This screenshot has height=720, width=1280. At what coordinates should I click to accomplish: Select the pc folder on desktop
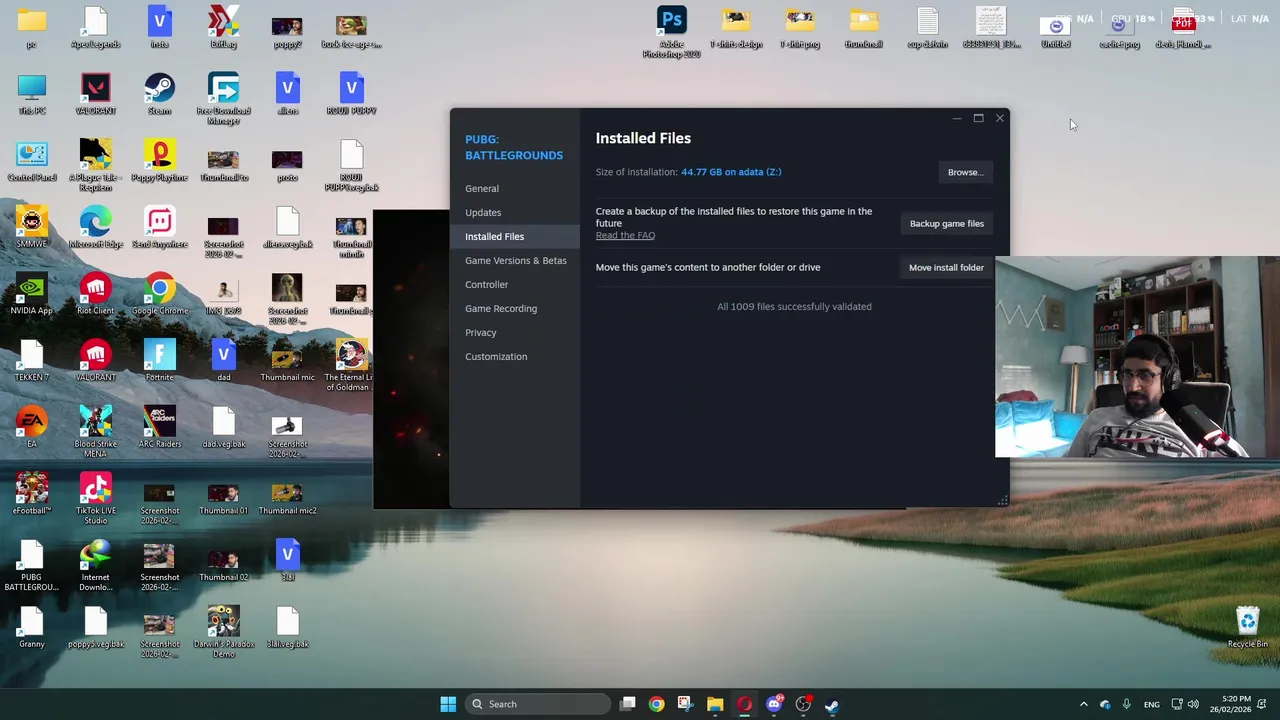31,28
